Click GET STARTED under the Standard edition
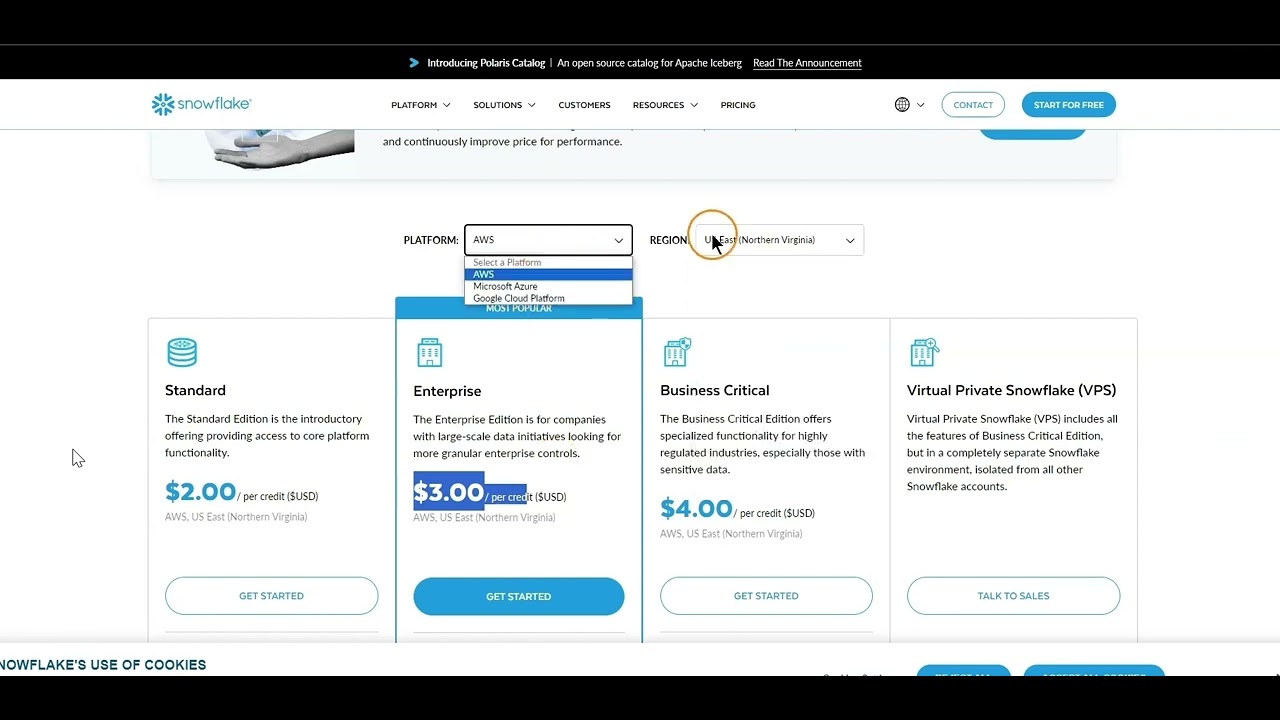The height and width of the screenshot is (720, 1280). point(271,596)
